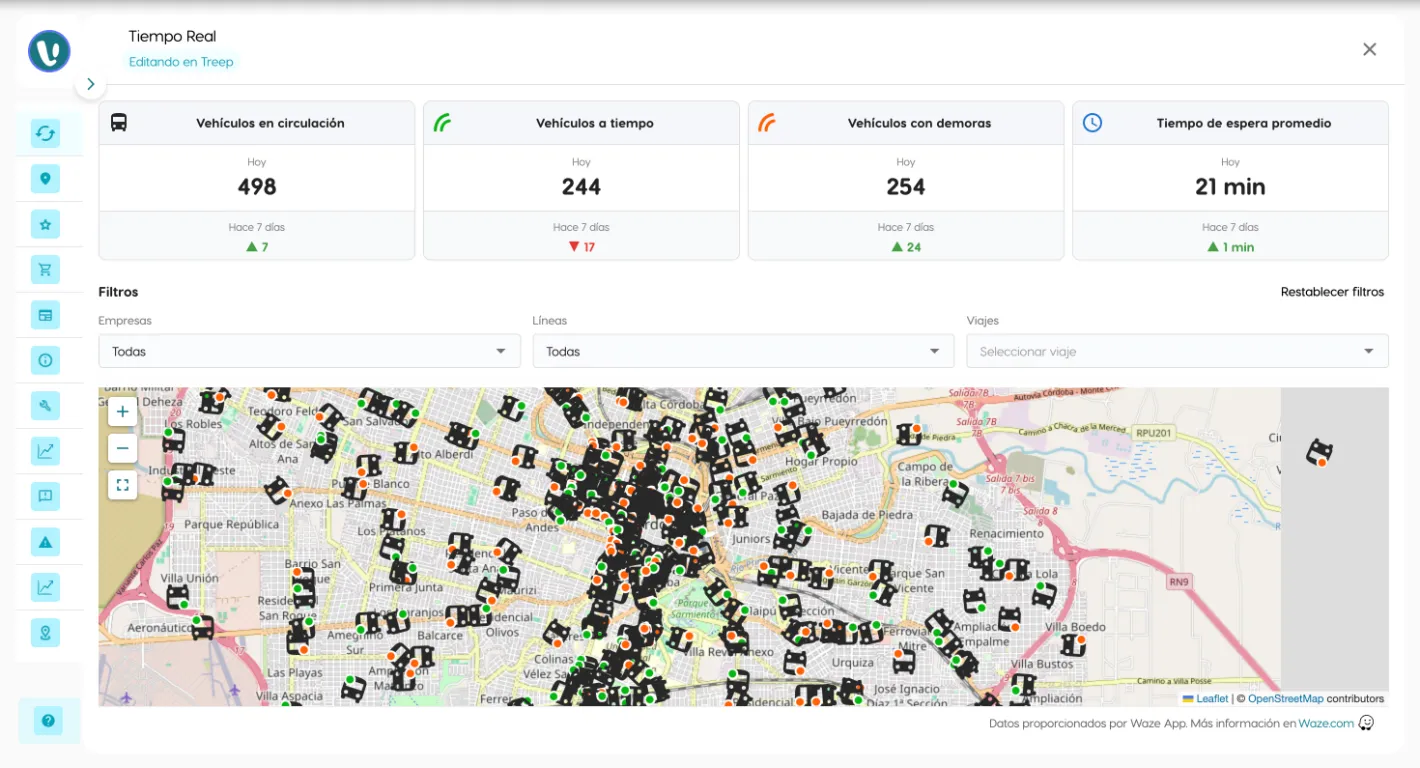1420x768 pixels.
Task: Open the Líneas dropdown
Action: (743, 351)
